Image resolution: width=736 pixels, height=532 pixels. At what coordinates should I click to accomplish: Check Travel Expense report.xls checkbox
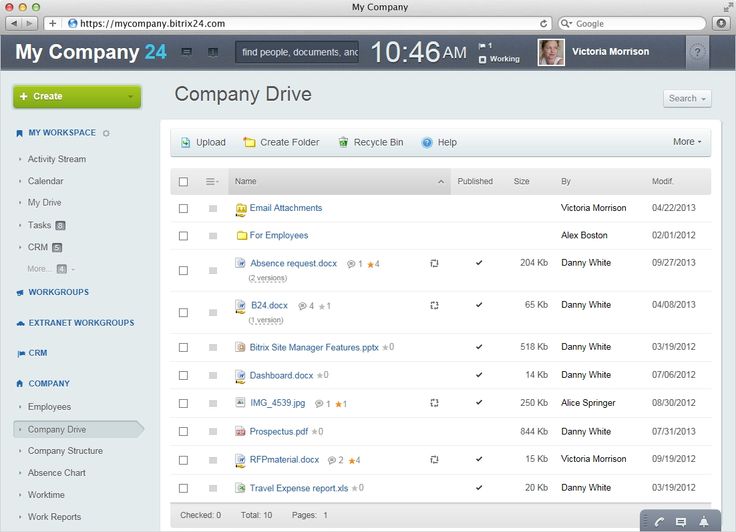click(184, 488)
